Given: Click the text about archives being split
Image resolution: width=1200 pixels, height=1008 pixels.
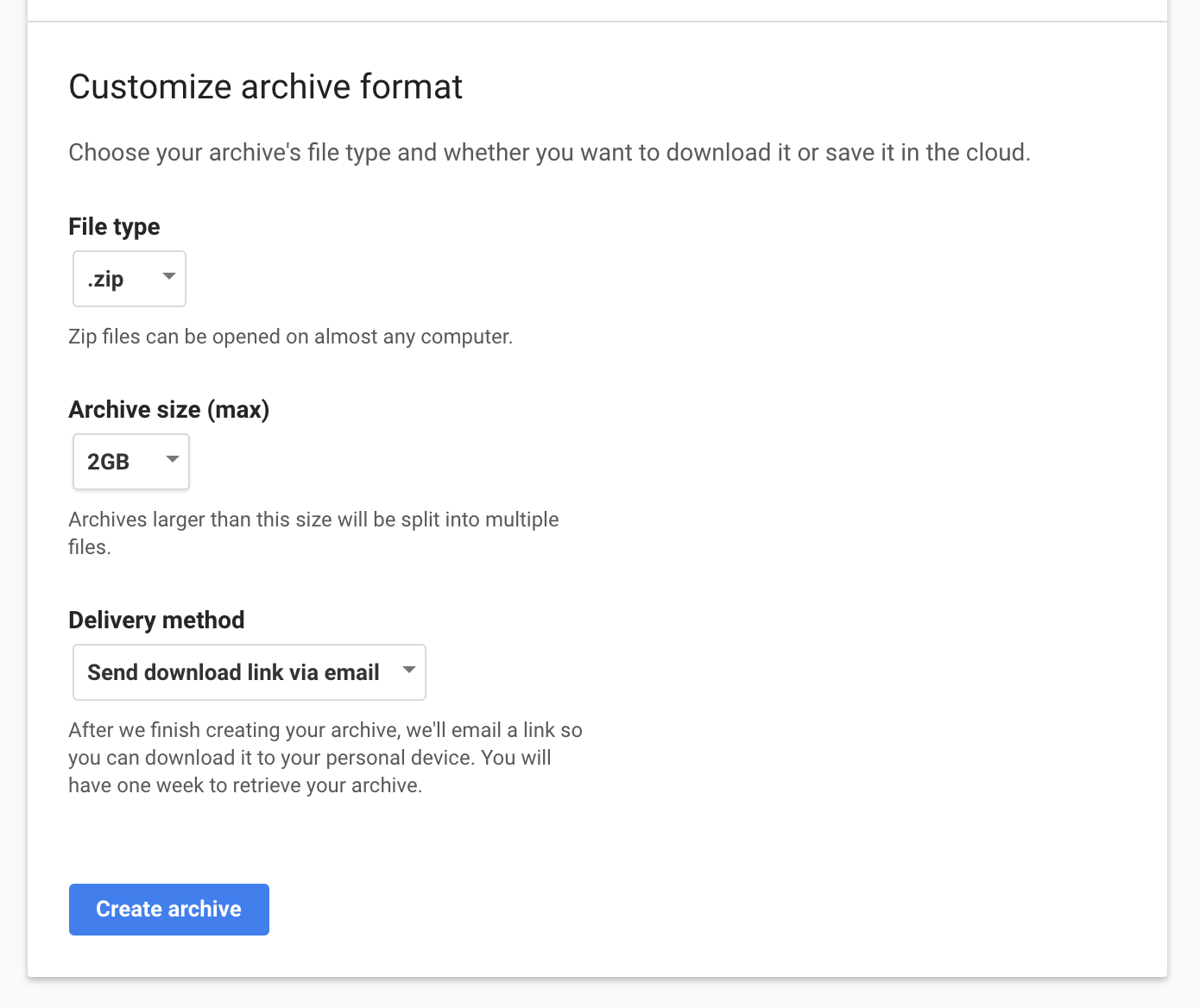Looking at the screenshot, I should tap(313, 520).
